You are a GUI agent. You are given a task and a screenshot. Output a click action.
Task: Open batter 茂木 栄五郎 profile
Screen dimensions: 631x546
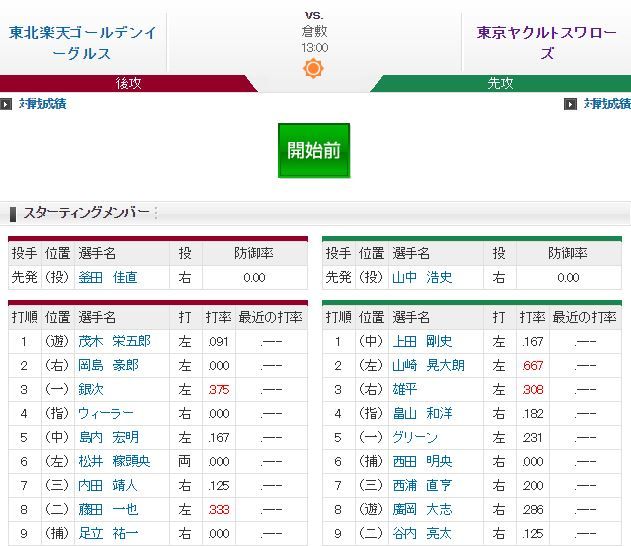pyautogui.click(x=114, y=341)
